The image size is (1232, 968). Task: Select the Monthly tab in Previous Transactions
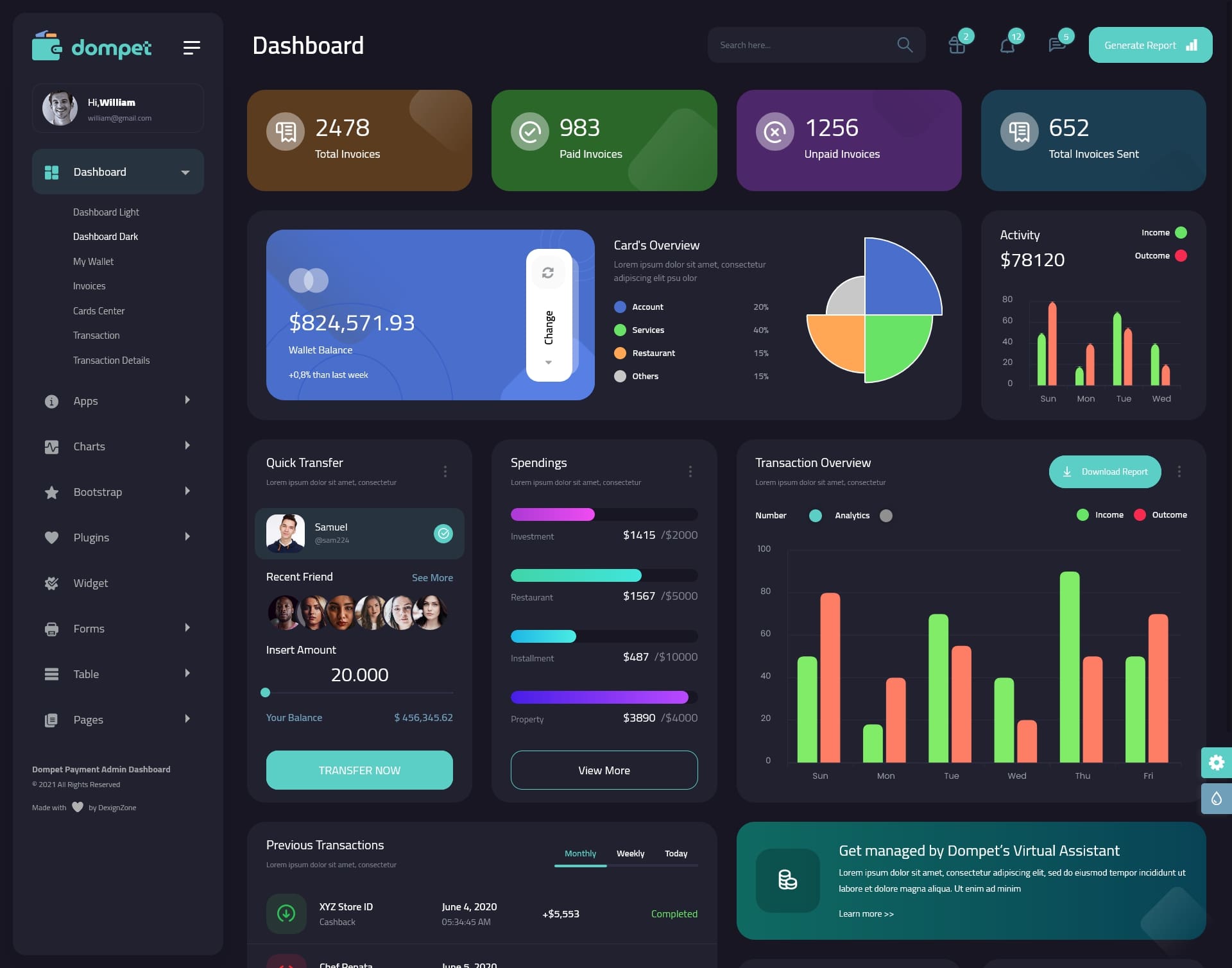[x=580, y=853]
